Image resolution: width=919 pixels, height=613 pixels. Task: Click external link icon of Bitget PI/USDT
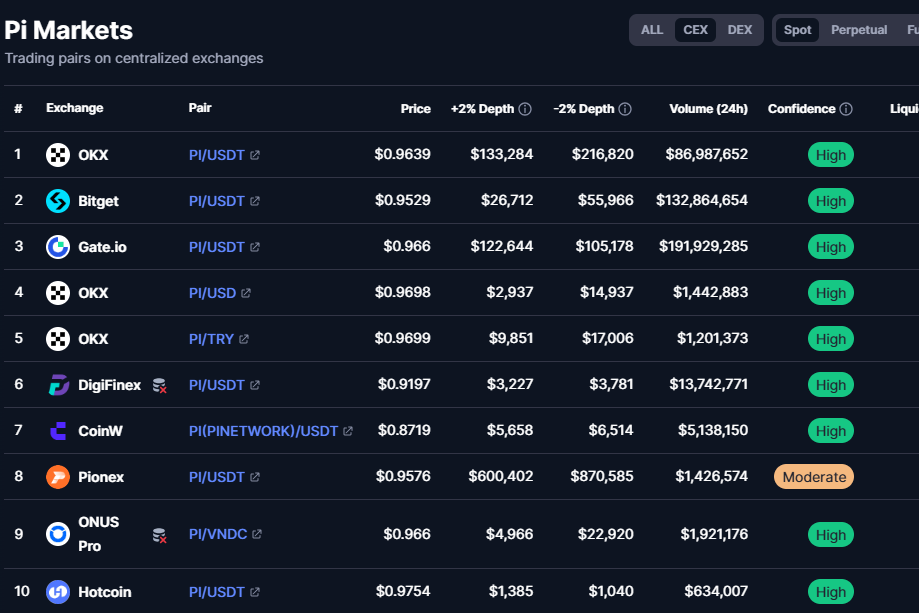click(255, 201)
